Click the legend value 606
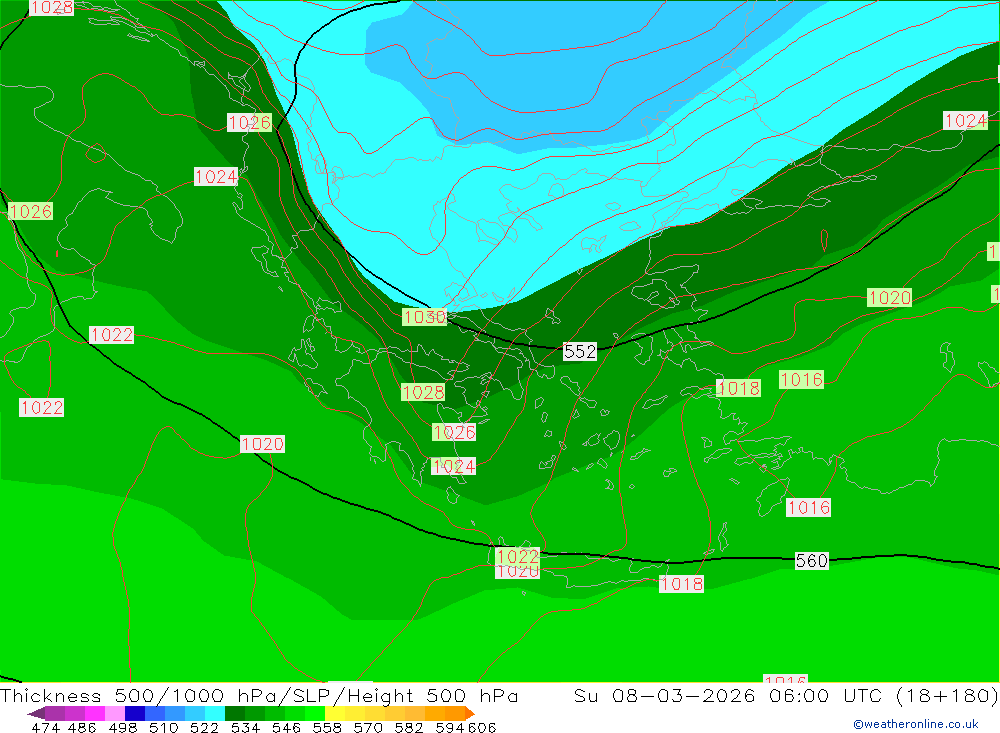This screenshot has width=1000, height=733. [482, 727]
